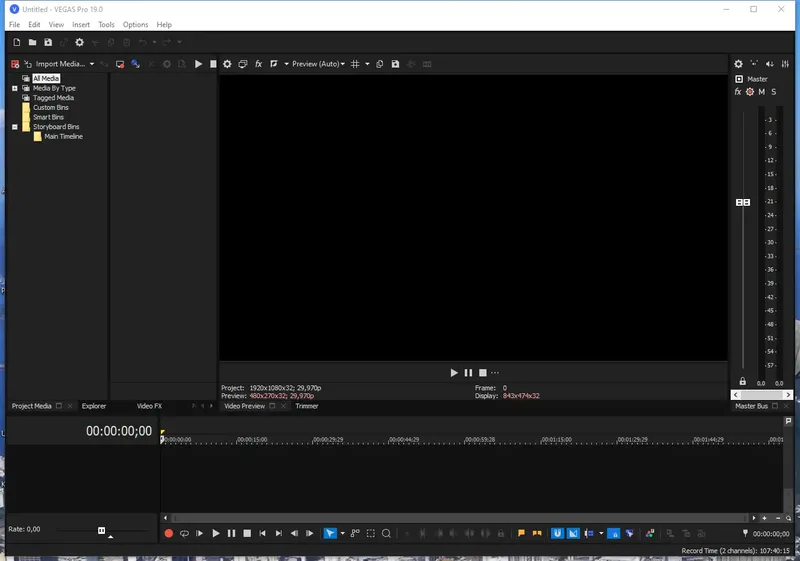Image resolution: width=800 pixels, height=561 pixels.
Task: Toggle the fader channels lock icon
Action: point(743,381)
